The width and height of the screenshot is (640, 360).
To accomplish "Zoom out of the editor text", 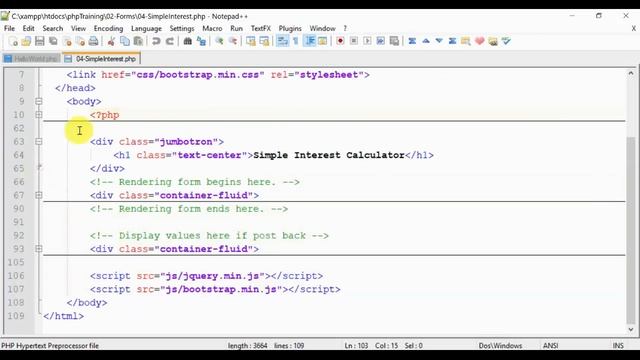I will point(233,41).
